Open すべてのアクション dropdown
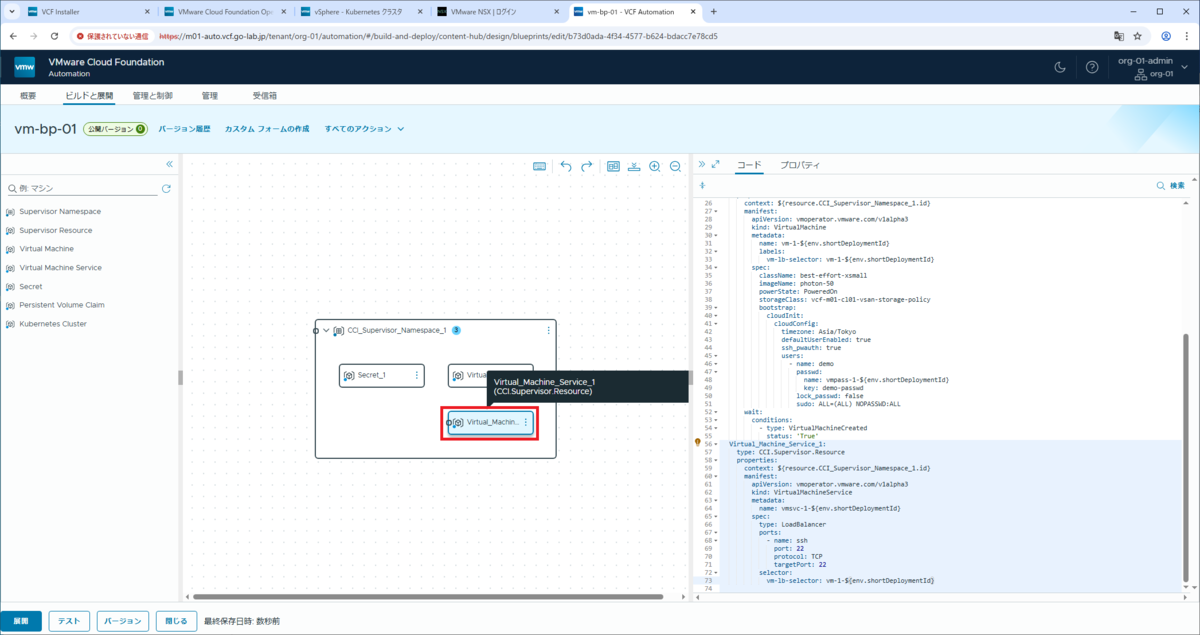The height and width of the screenshot is (635, 1200). 364,129
